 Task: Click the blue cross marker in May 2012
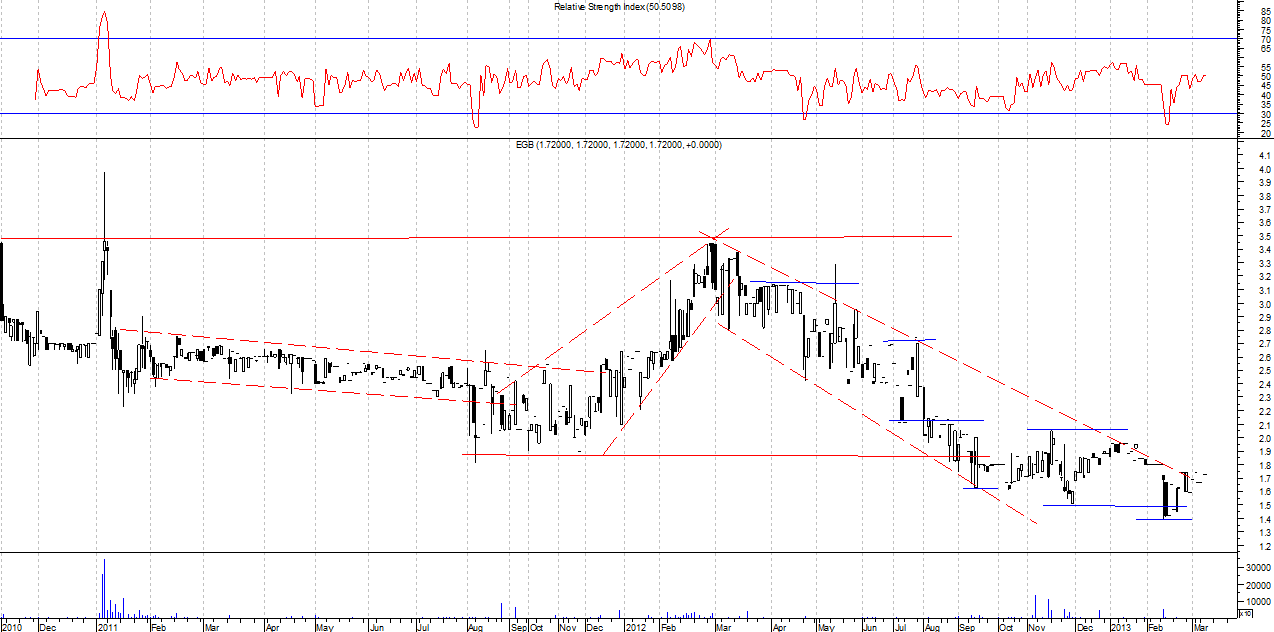click(835, 283)
